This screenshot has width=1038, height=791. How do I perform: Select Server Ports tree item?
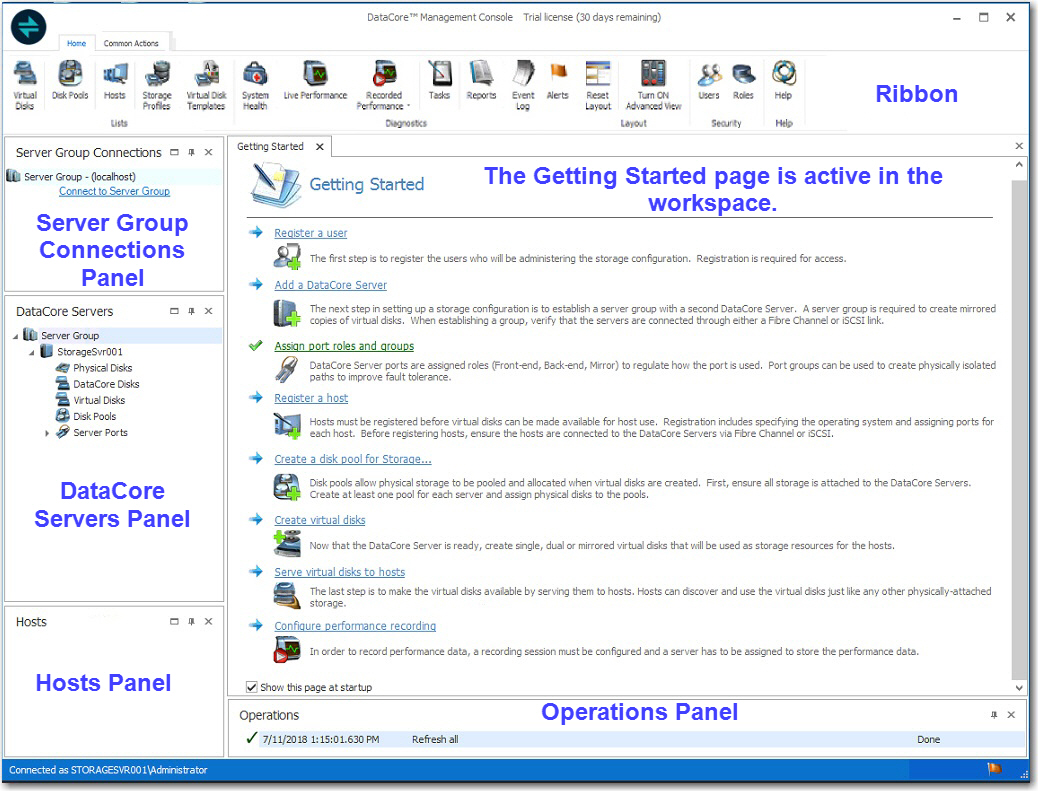(100, 432)
